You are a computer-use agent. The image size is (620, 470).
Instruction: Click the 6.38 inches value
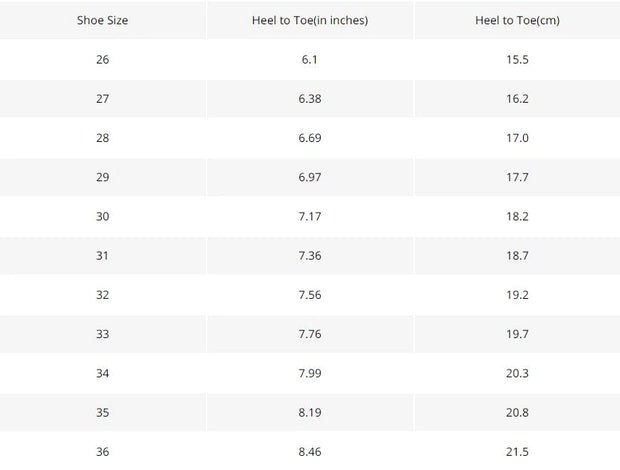tap(310, 98)
